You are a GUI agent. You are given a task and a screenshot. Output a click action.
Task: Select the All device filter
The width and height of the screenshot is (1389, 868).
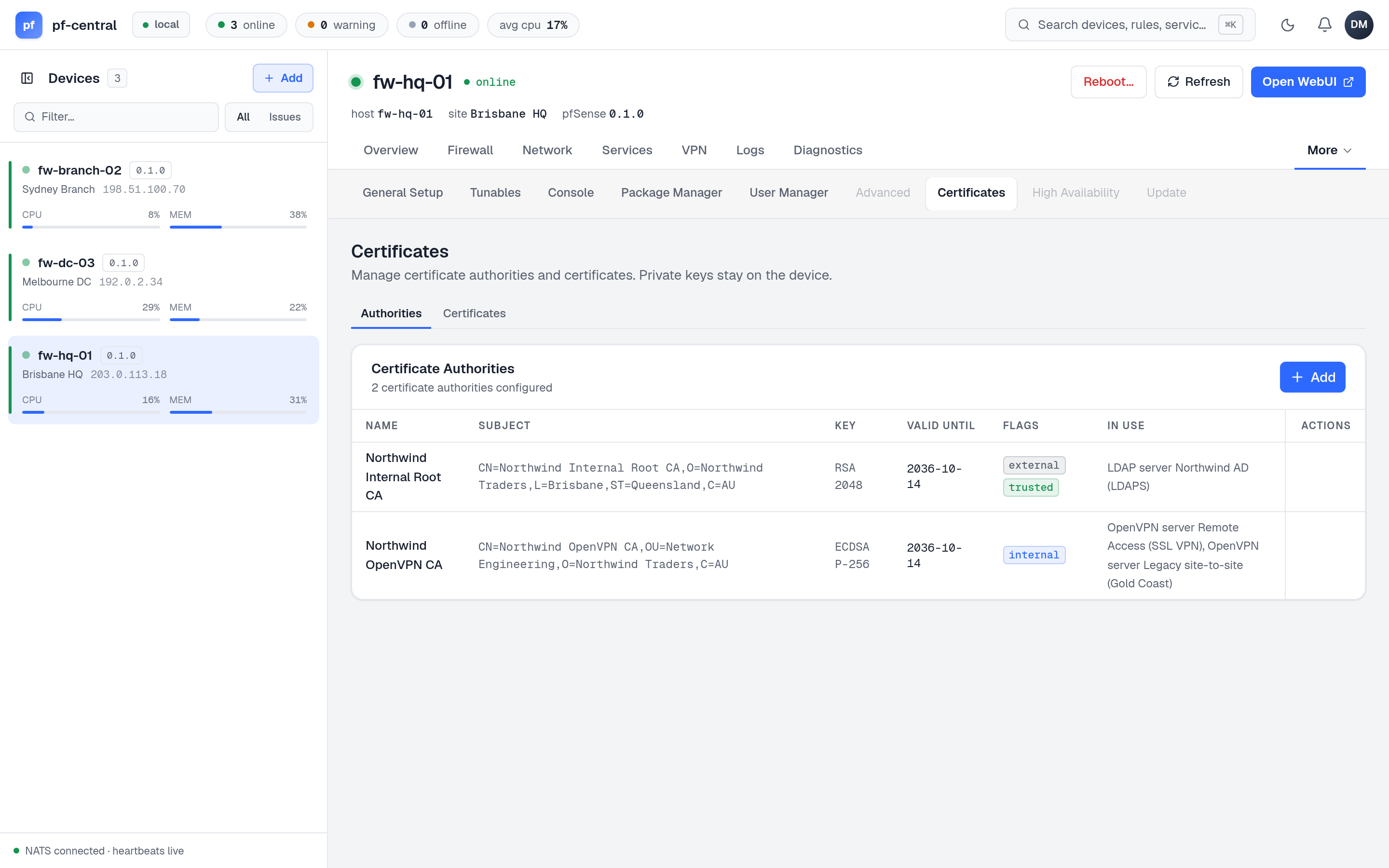click(244, 117)
